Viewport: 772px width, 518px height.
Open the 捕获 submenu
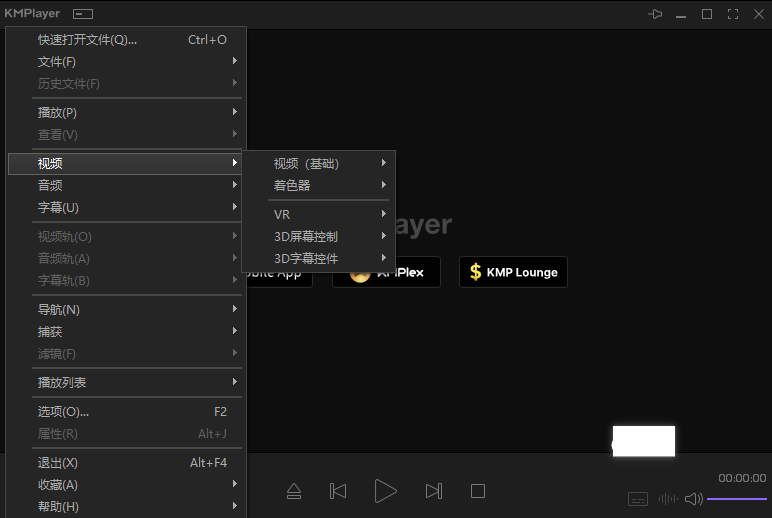126,331
